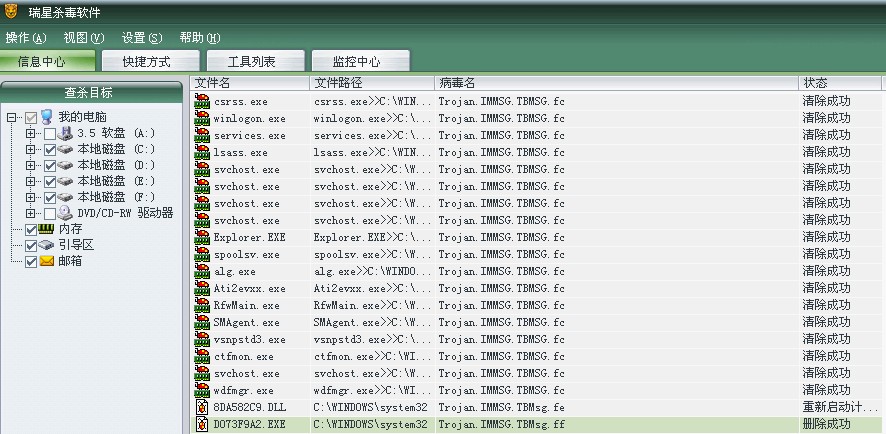
Task: Collapse the 我的电脑 tree node
Action: pos(11,118)
